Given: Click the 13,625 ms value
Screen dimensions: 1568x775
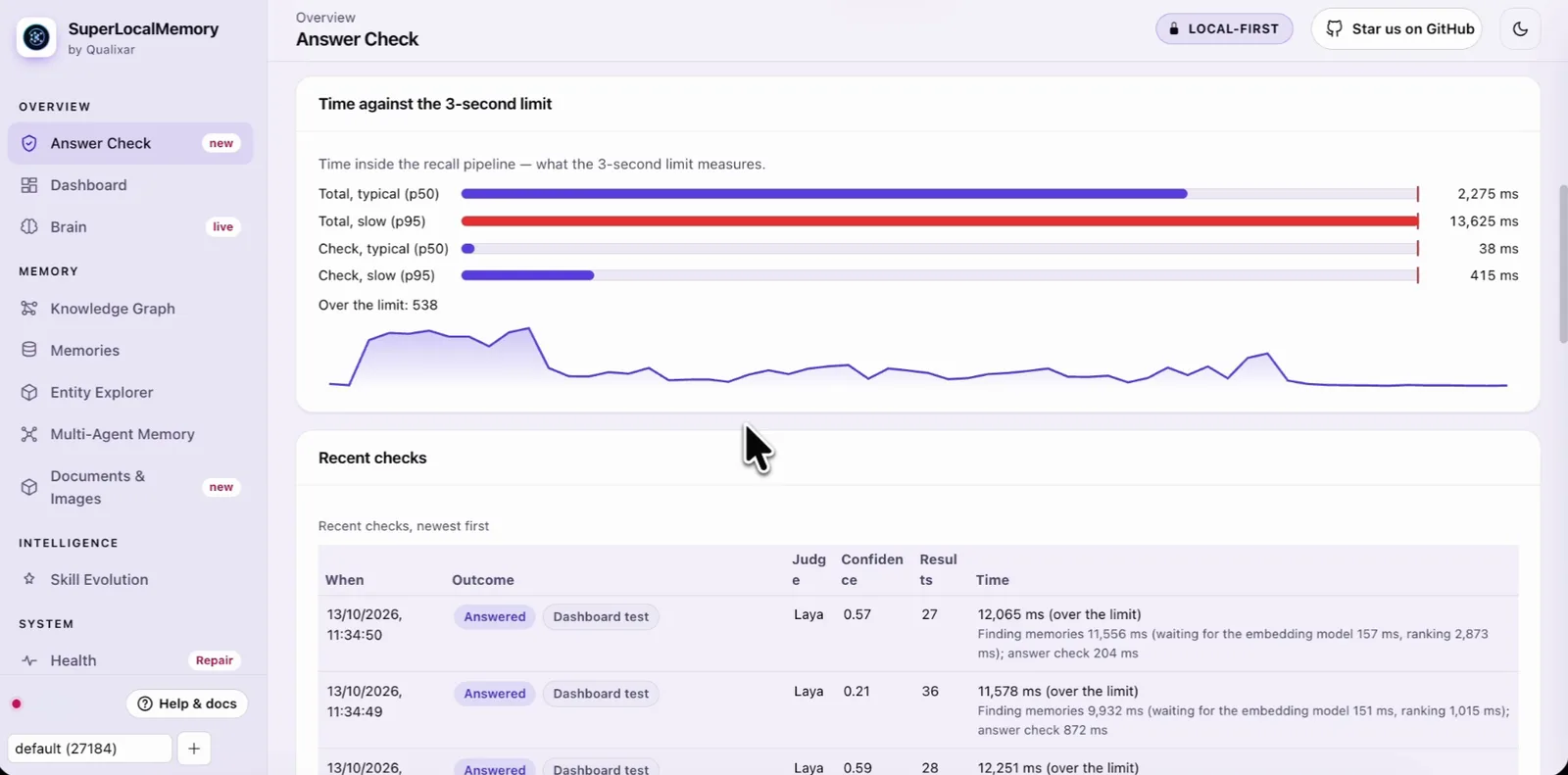Looking at the screenshot, I should click(1484, 221).
